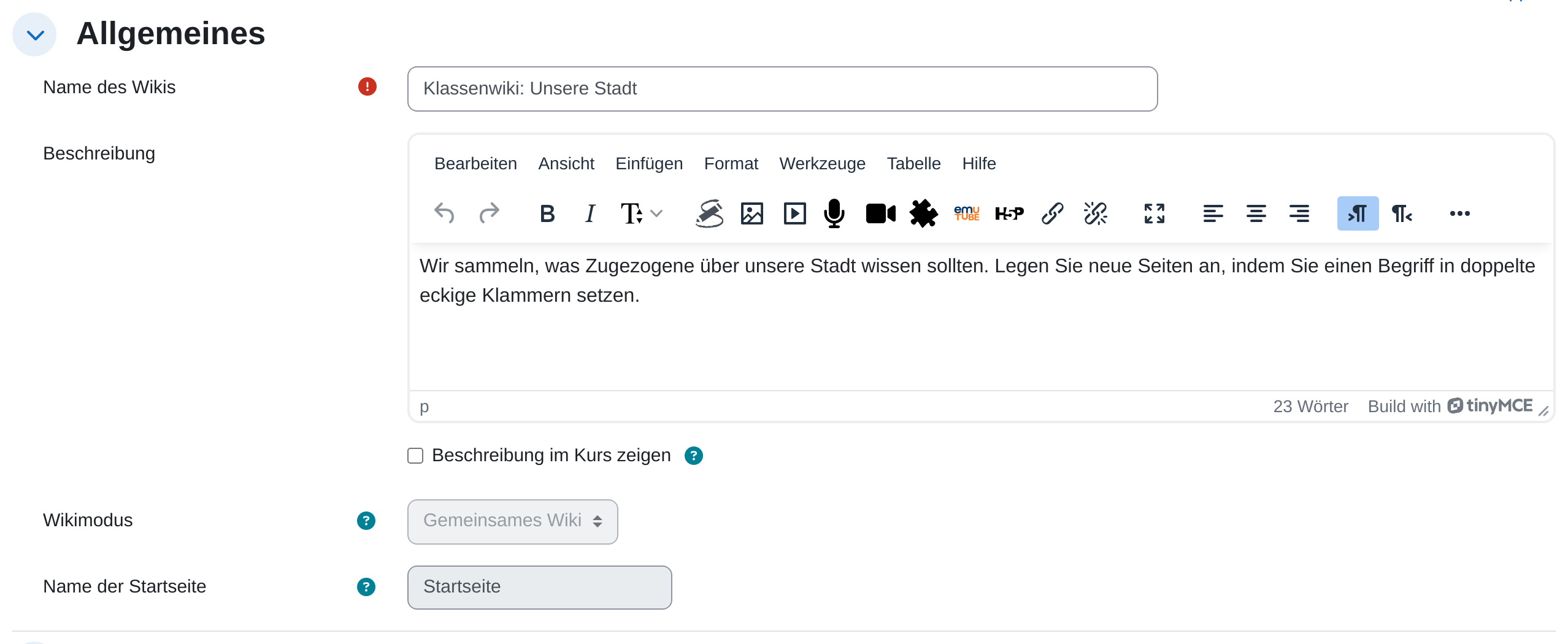1568x644 pixels.
Task: Show help for Wikimodus
Action: (x=366, y=521)
